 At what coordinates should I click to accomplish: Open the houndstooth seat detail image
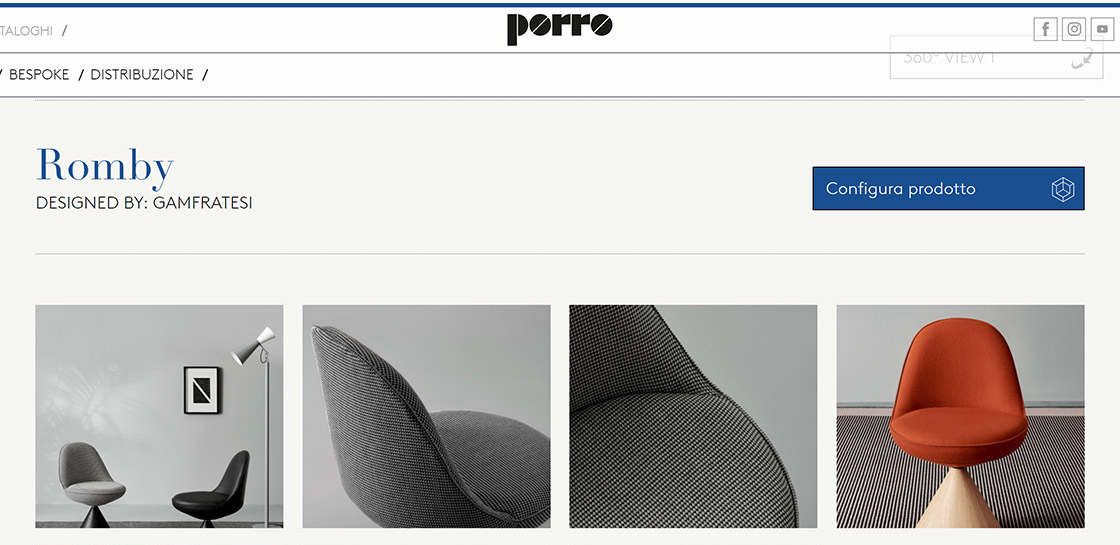click(x=693, y=416)
